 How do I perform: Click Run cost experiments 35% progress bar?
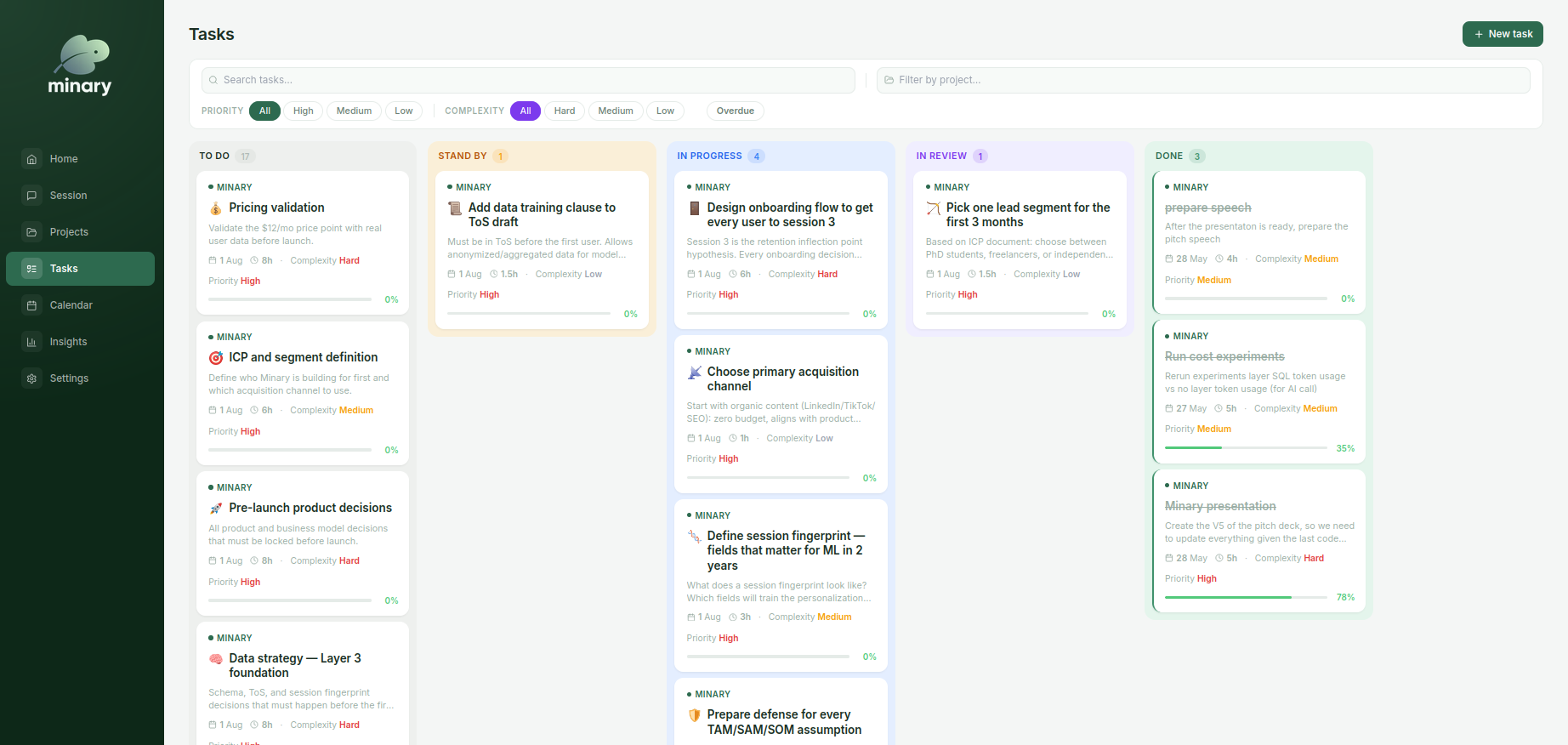pos(1246,448)
